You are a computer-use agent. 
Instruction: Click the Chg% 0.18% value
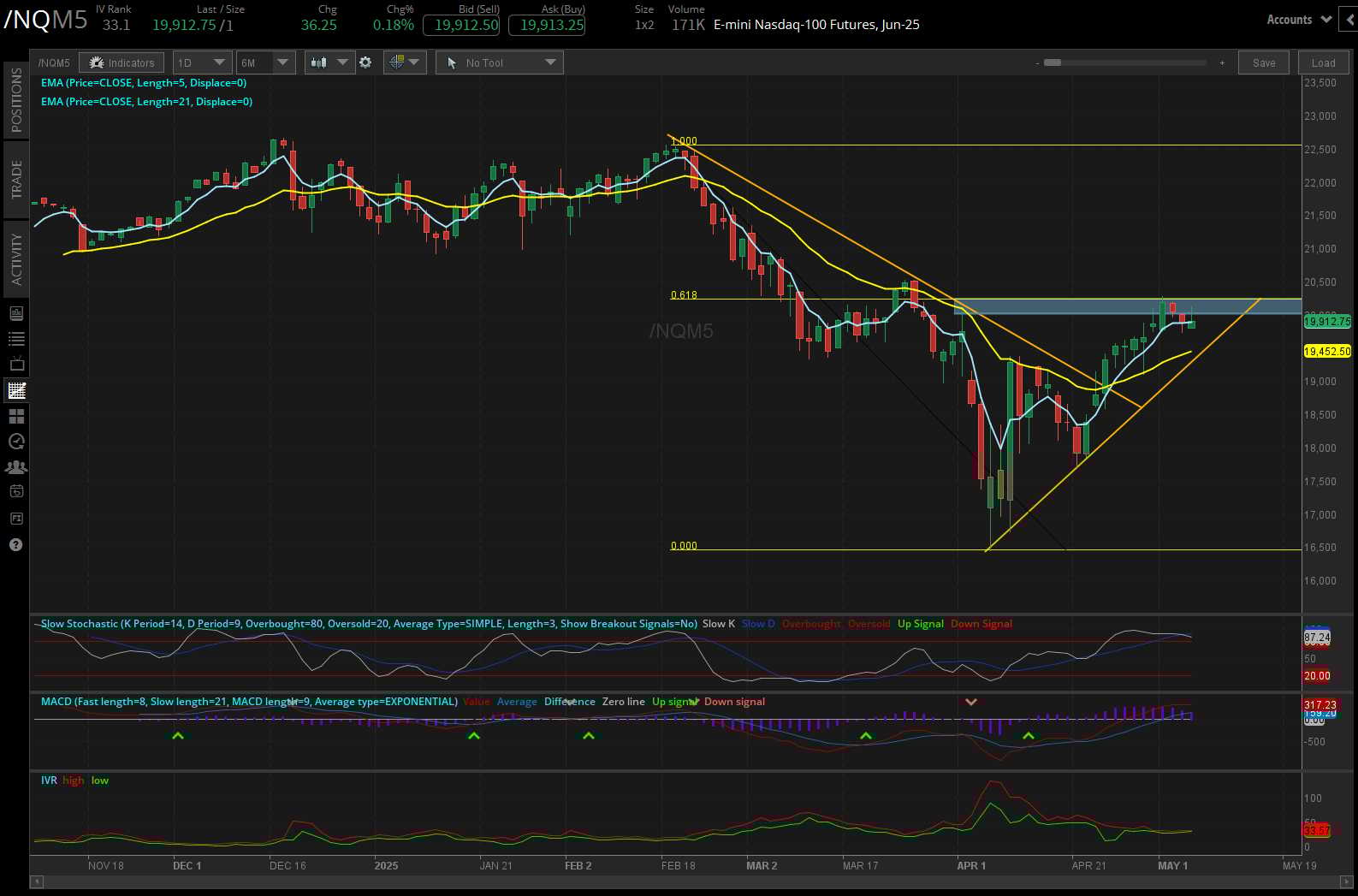tap(394, 25)
